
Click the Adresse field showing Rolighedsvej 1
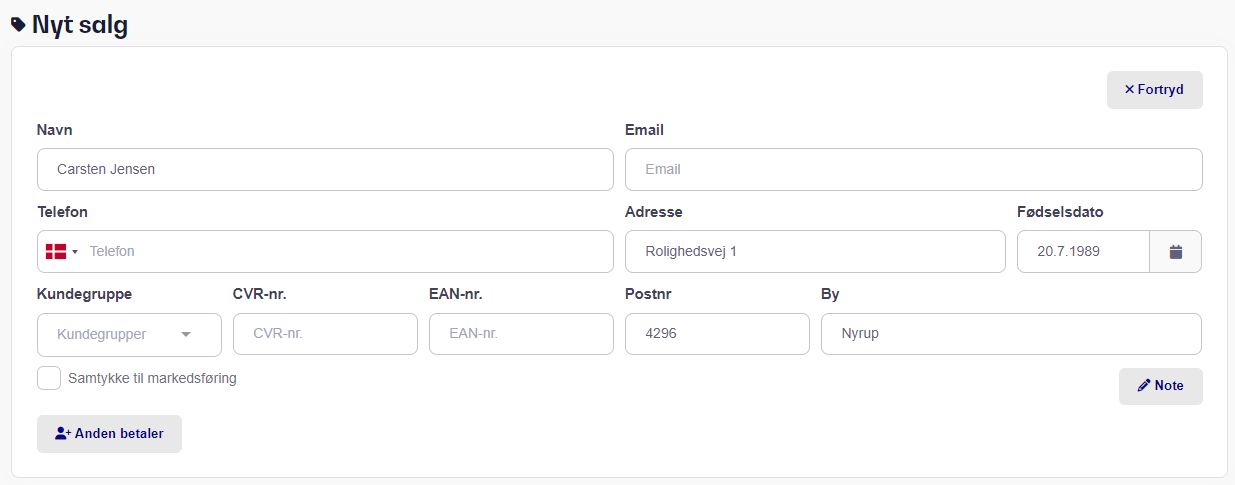(x=815, y=252)
